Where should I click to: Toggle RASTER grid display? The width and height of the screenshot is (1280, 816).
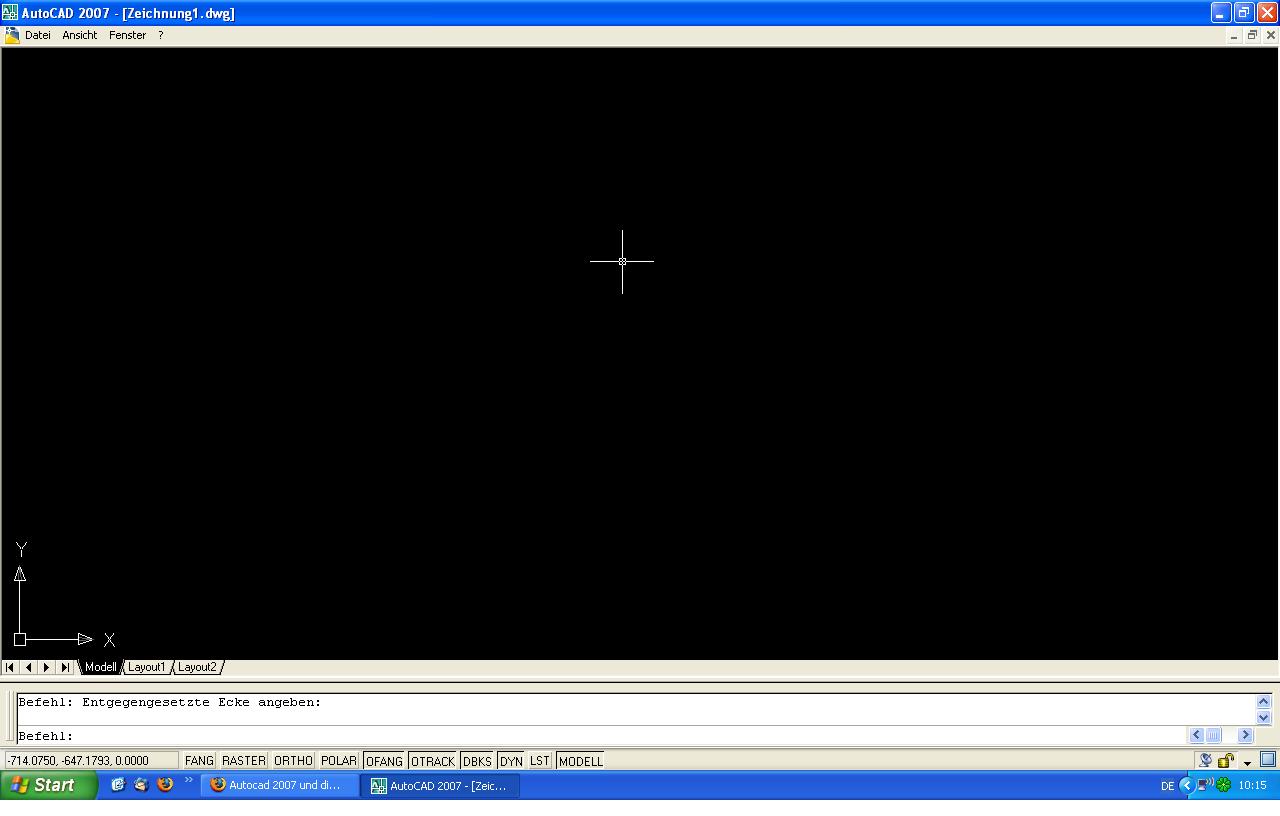(x=244, y=761)
